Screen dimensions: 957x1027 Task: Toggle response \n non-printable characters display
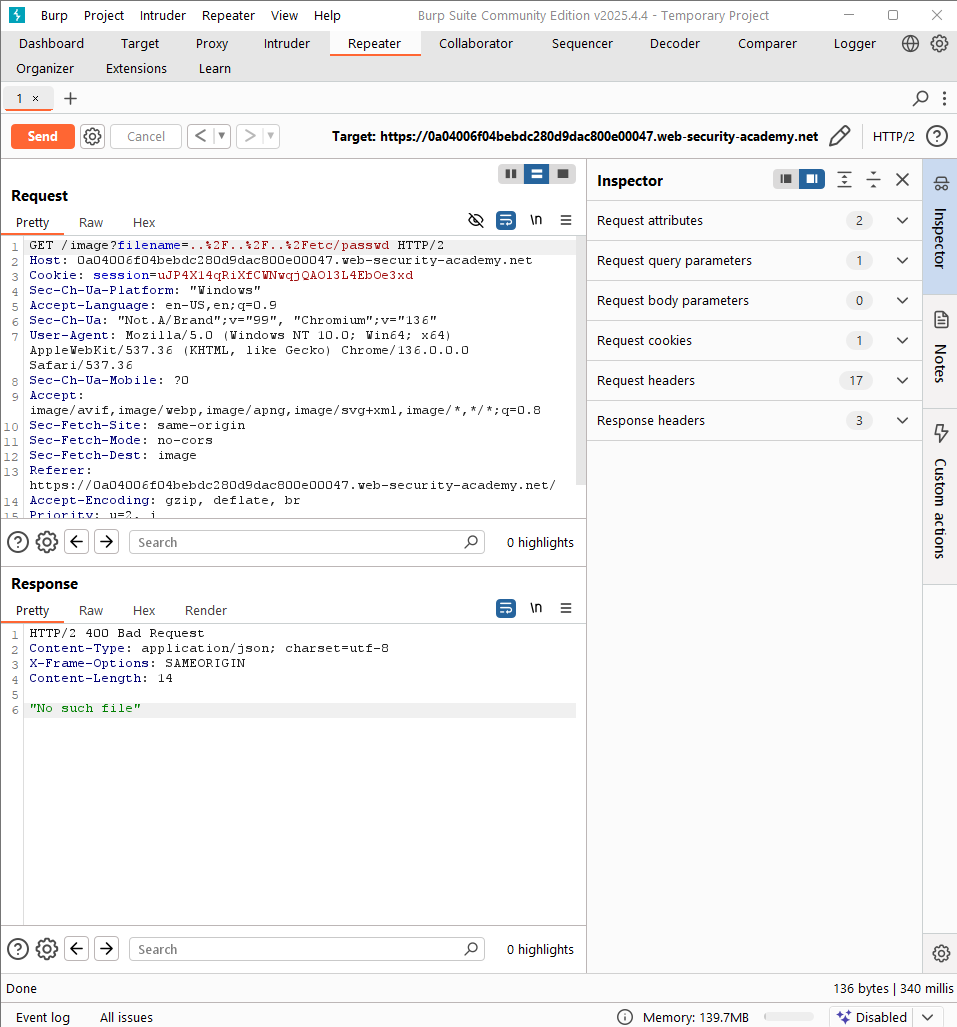pos(536,608)
